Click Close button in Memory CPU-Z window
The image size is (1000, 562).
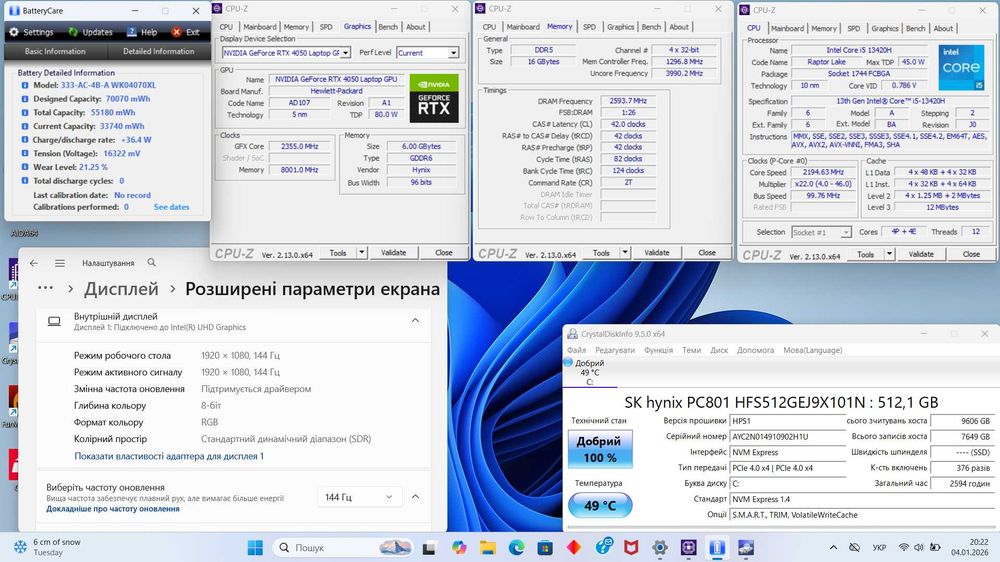[707, 253]
